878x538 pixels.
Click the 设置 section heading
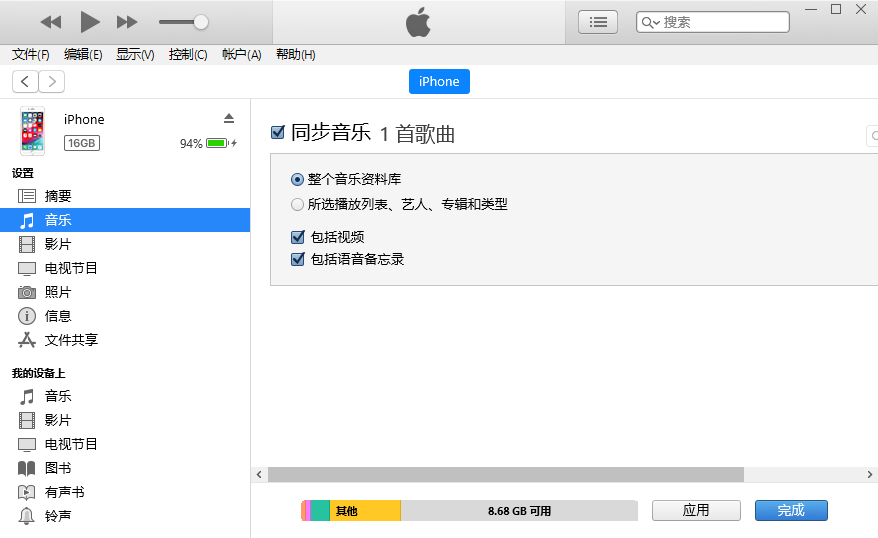coord(23,173)
